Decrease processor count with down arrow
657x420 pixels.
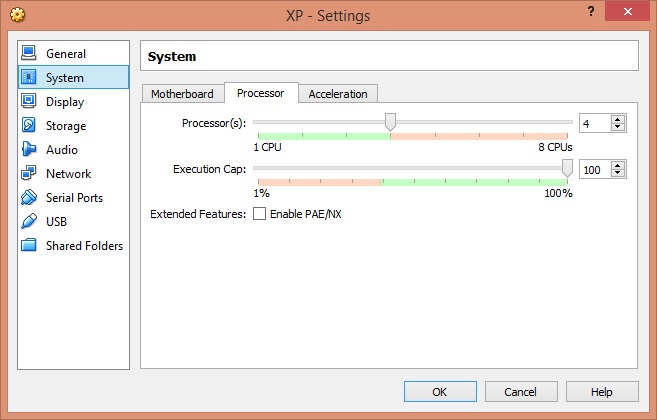pyautogui.click(x=618, y=127)
